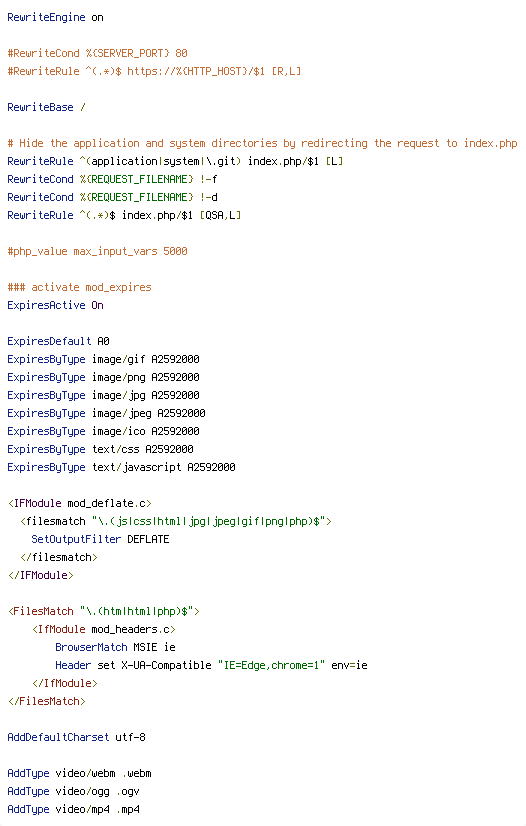Click the php_value max_input_vars comment

click(x=97, y=251)
